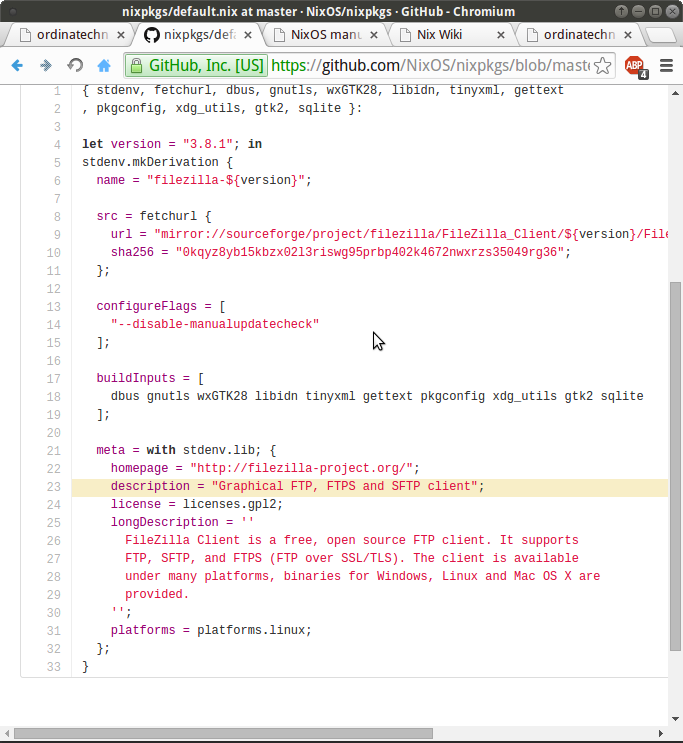Go back with the browser back arrow
Viewport: 683px width, 743px height.
click(x=17, y=65)
